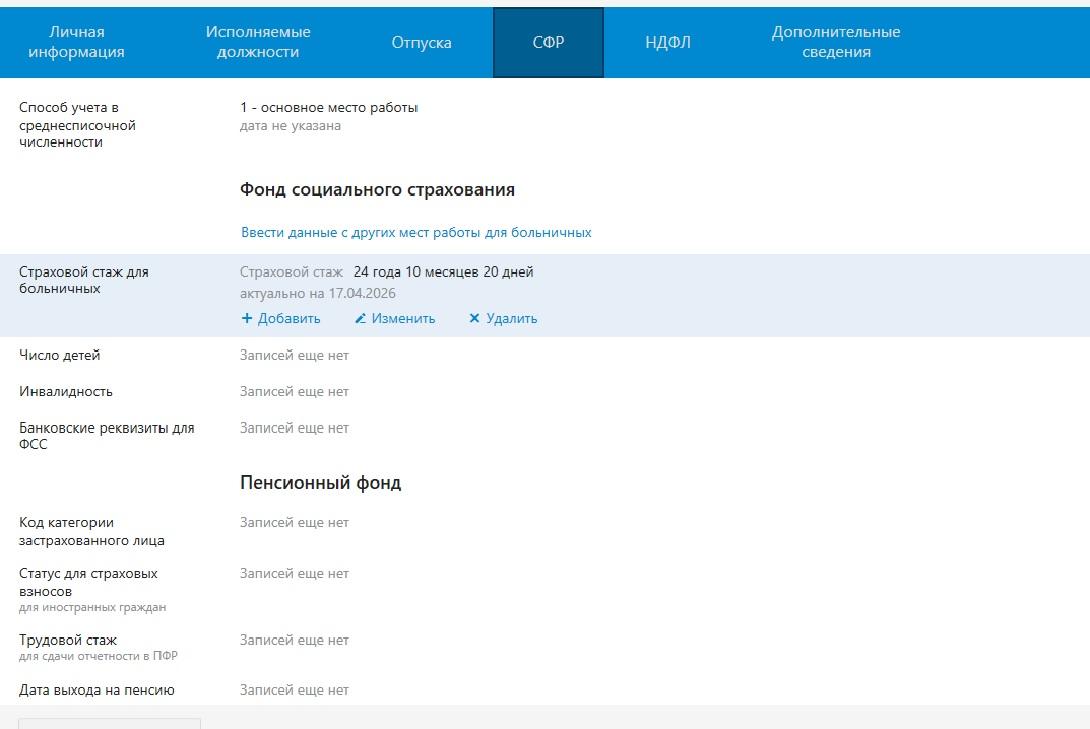The height and width of the screenshot is (729, 1090).
Task: Click the pencil icon next to Изменить
Action: click(x=360, y=318)
